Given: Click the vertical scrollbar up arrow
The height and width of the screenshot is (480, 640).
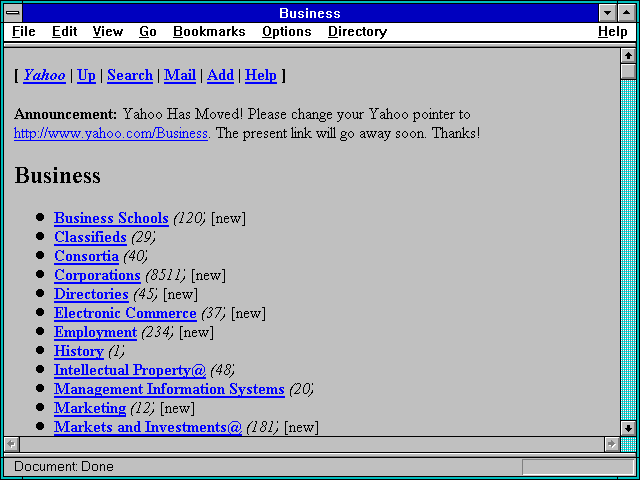Looking at the screenshot, I should [x=628, y=56].
